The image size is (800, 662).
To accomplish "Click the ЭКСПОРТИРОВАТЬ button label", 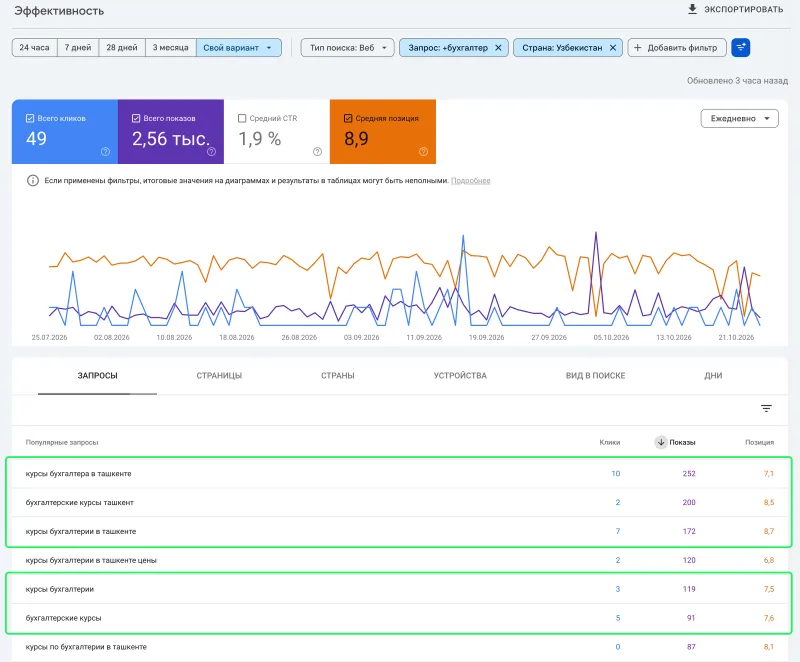I will (x=743, y=9).
